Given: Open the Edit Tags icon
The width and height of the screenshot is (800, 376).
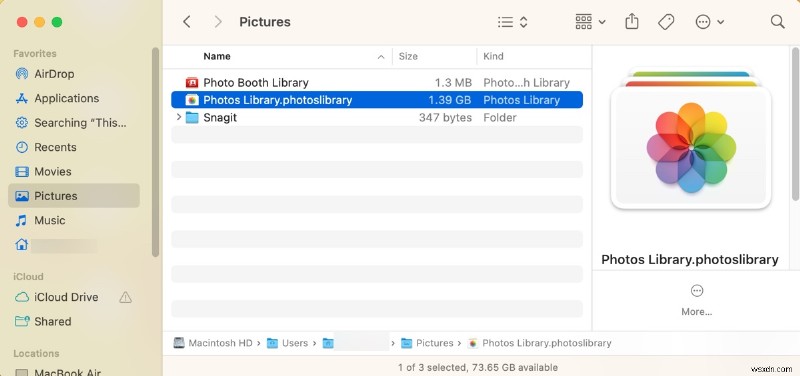Looking at the screenshot, I should pos(666,21).
